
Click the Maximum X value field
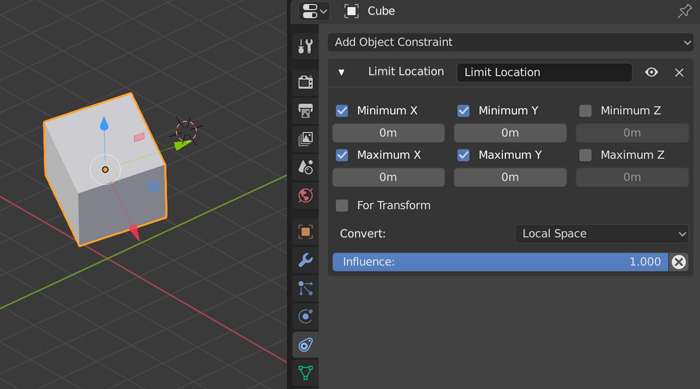[388, 177]
